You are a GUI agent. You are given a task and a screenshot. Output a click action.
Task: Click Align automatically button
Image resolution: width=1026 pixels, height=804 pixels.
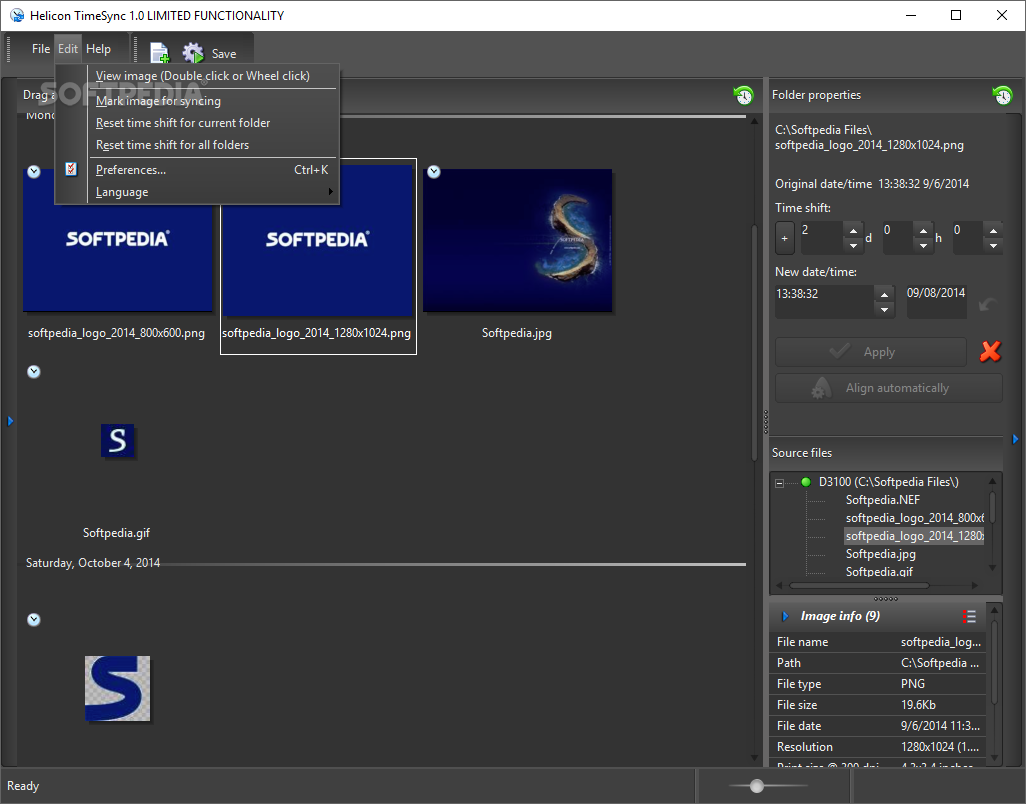[889, 388]
